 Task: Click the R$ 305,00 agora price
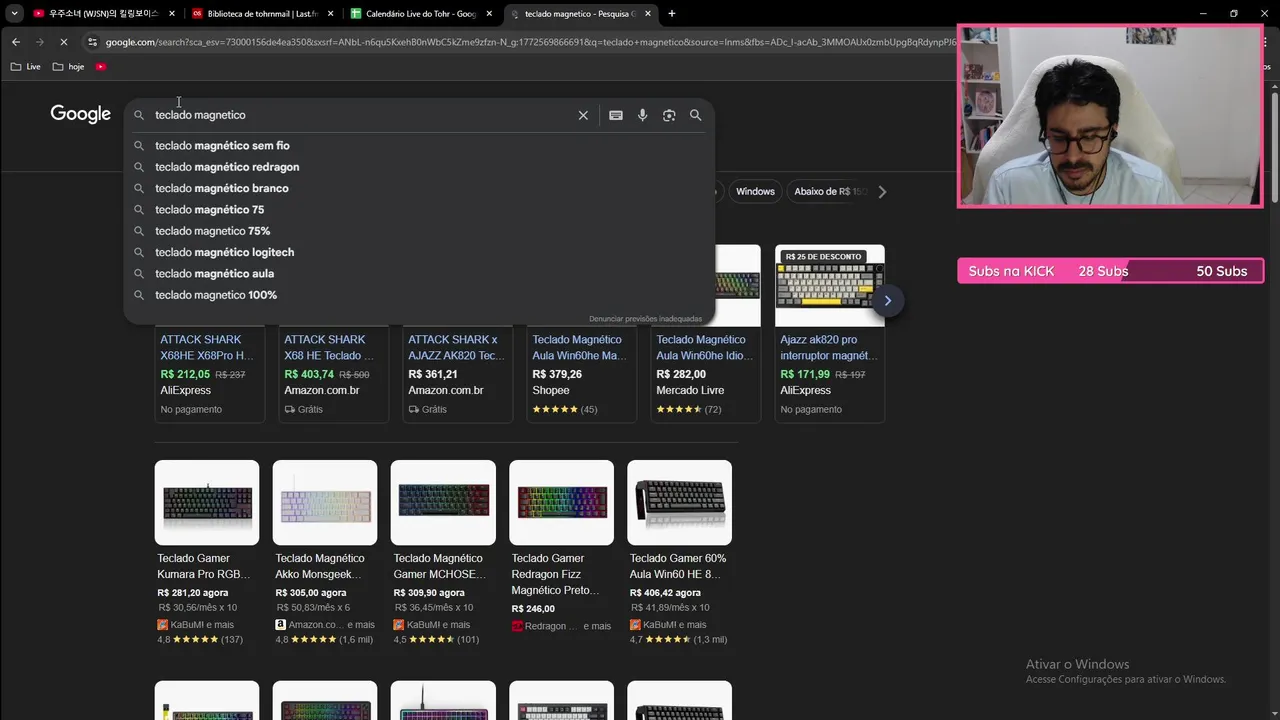point(311,593)
